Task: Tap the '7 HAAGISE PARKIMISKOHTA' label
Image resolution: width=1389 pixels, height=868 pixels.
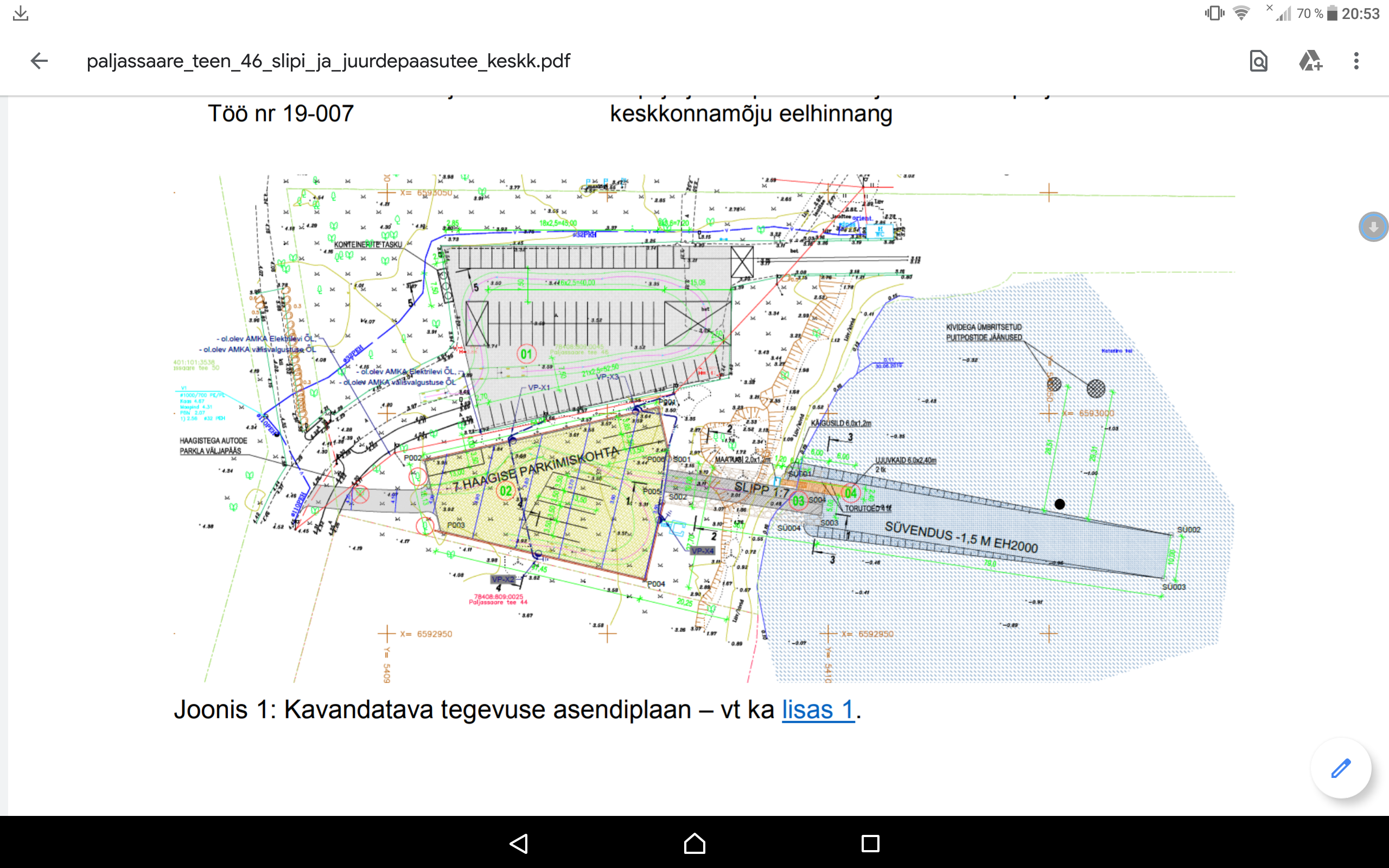Action: pyautogui.click(x=536, y=470)
